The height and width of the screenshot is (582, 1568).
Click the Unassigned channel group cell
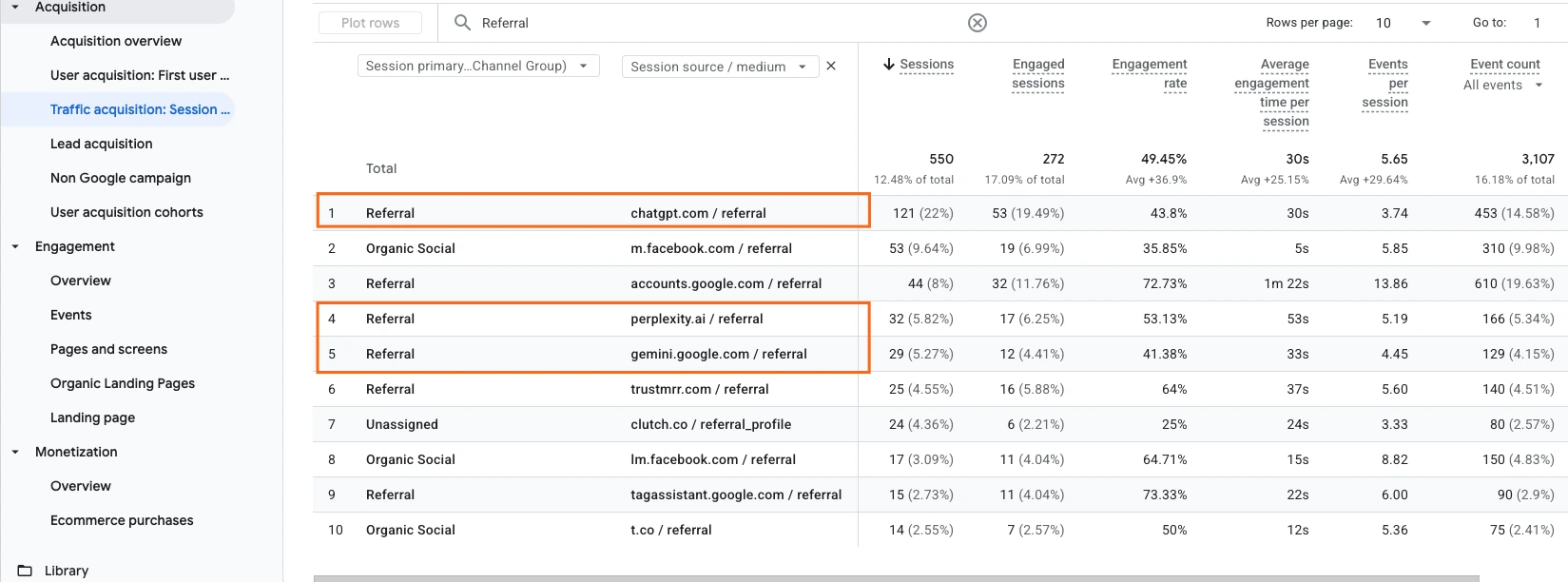402,424
